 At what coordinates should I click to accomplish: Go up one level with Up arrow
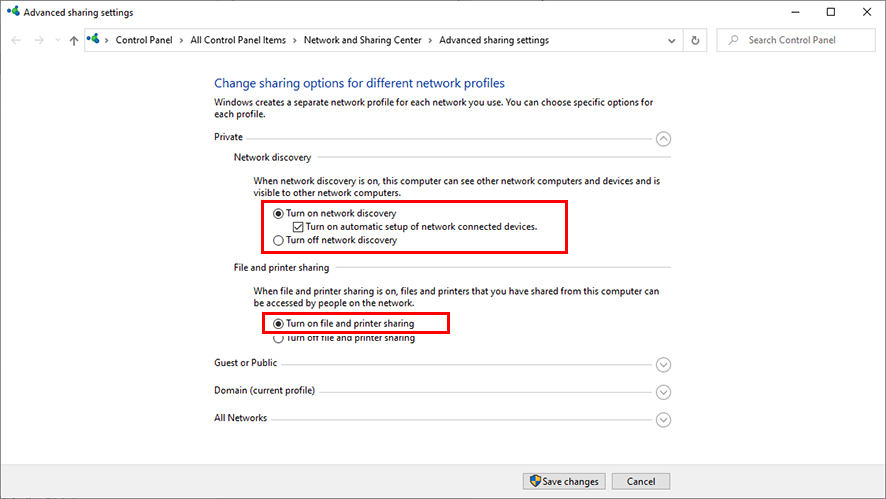click(x=73, y=40)
